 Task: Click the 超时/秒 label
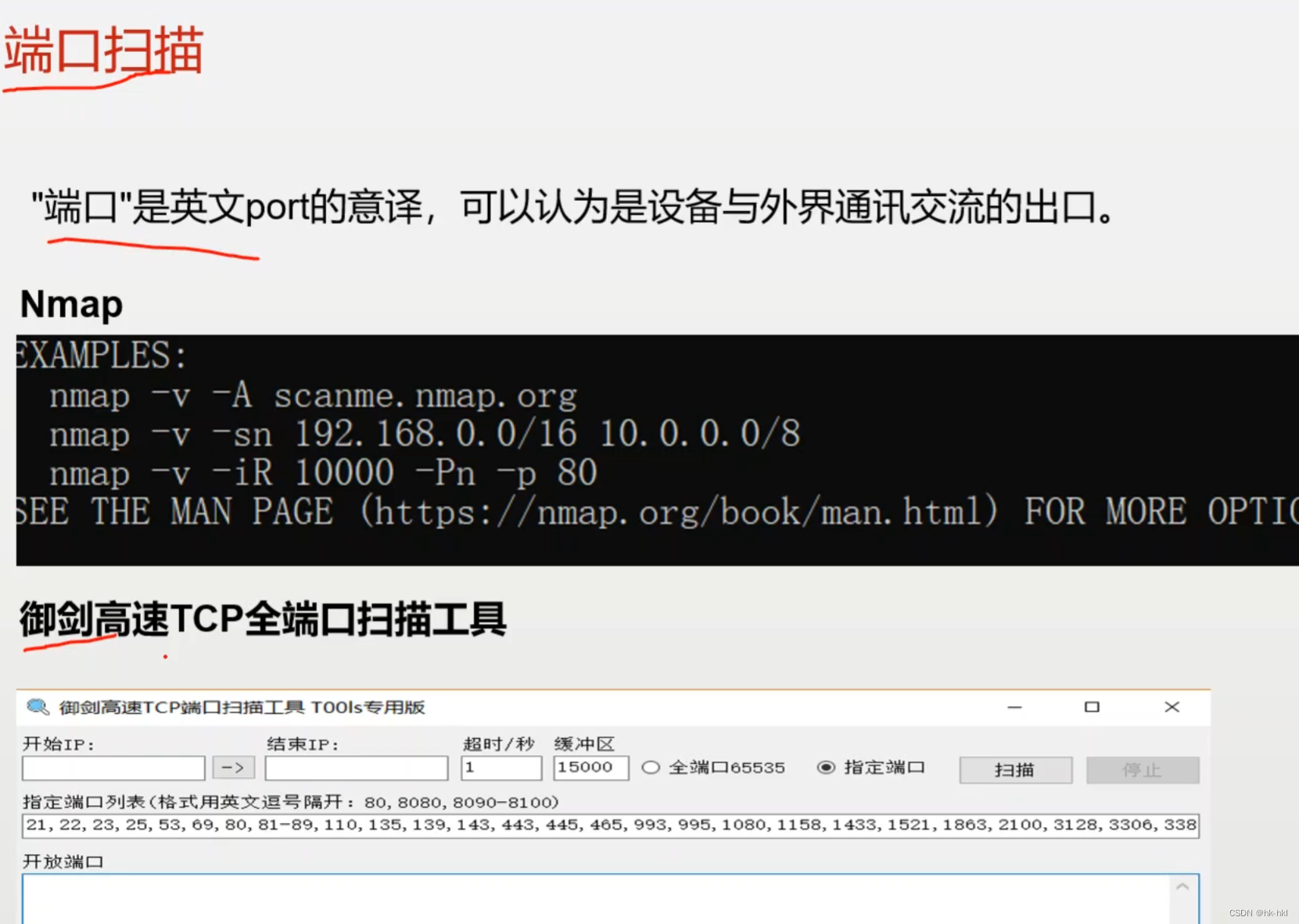point(499,744)
